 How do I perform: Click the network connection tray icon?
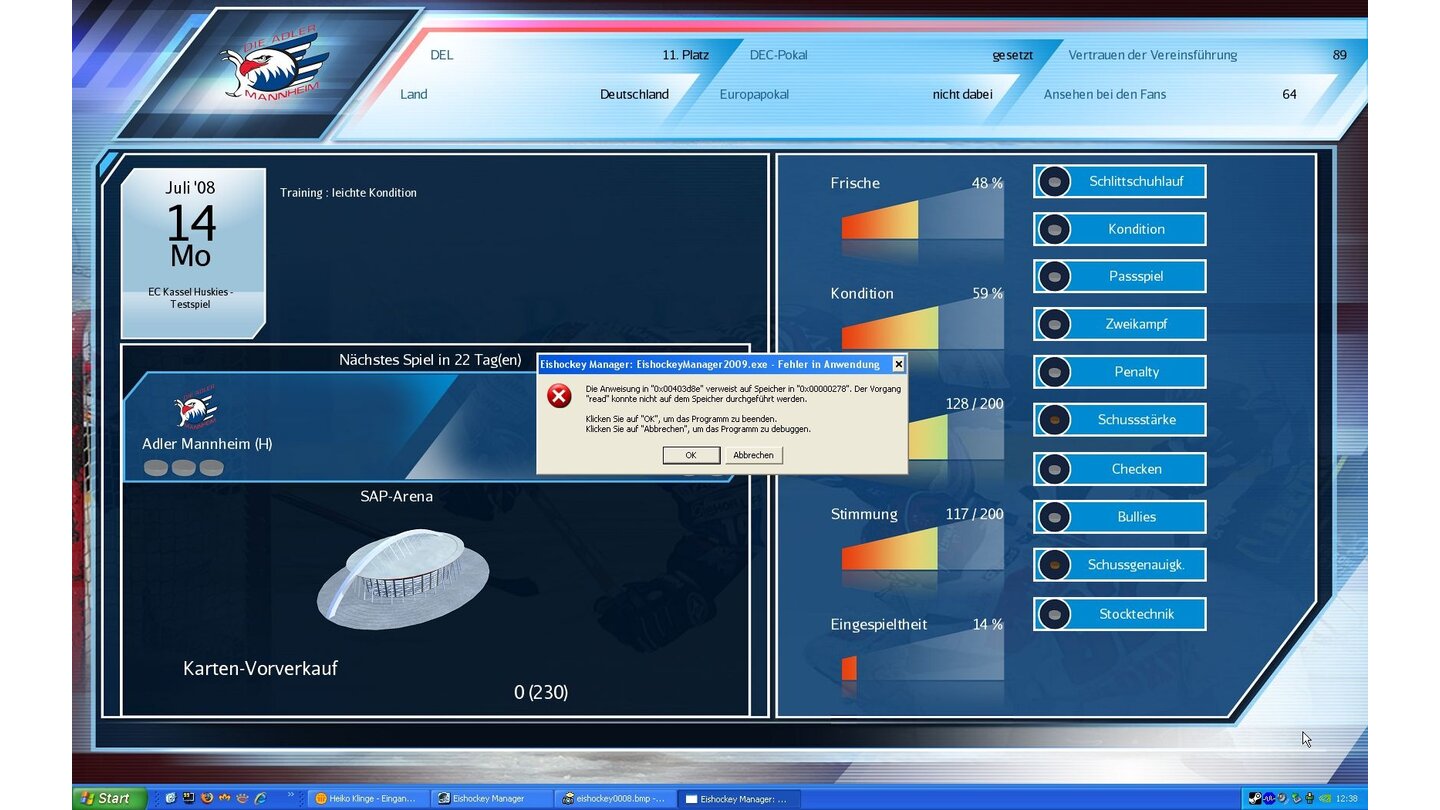(x=1296, y=798)
